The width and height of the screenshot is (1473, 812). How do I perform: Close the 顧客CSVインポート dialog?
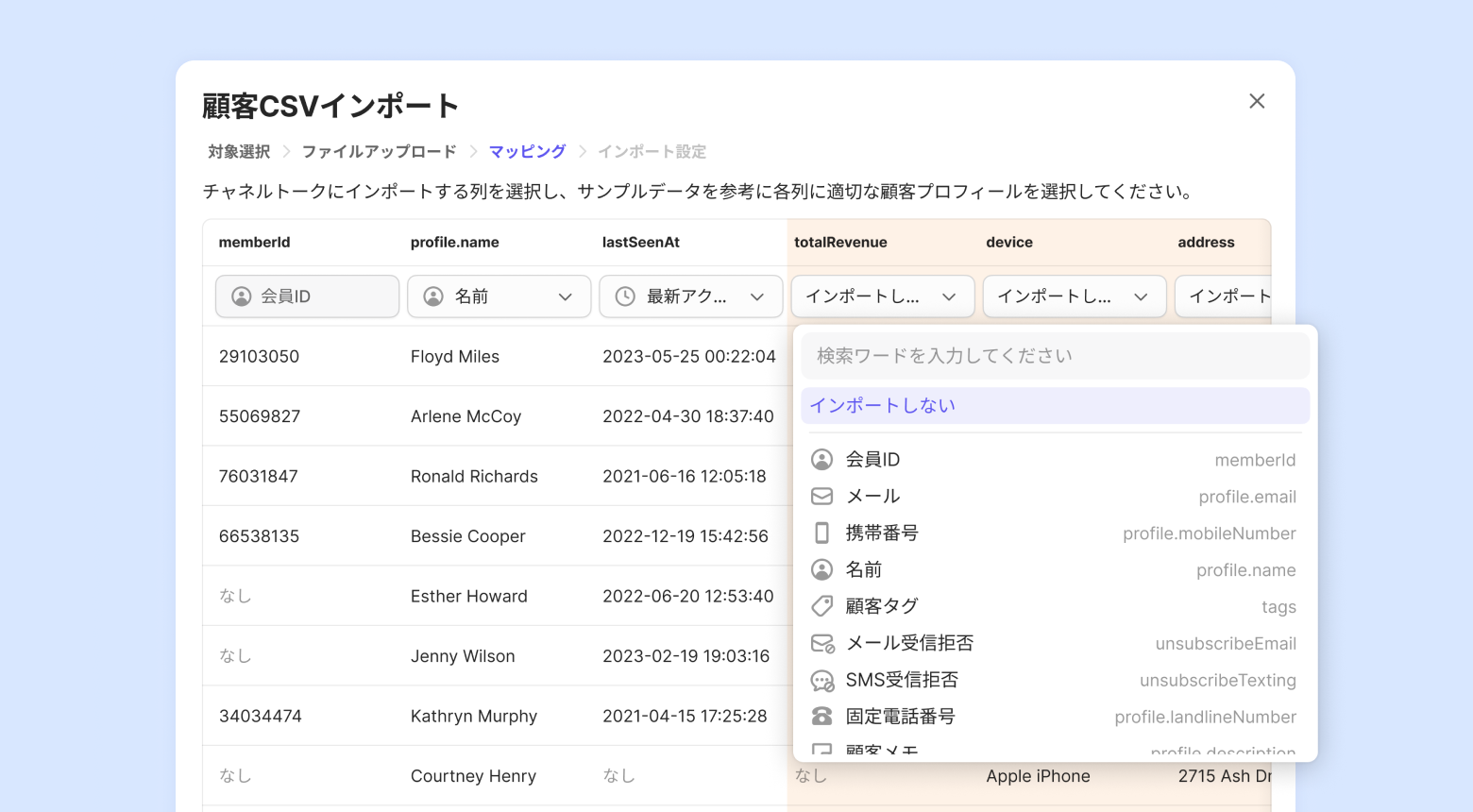click(x=1257, y=101)
